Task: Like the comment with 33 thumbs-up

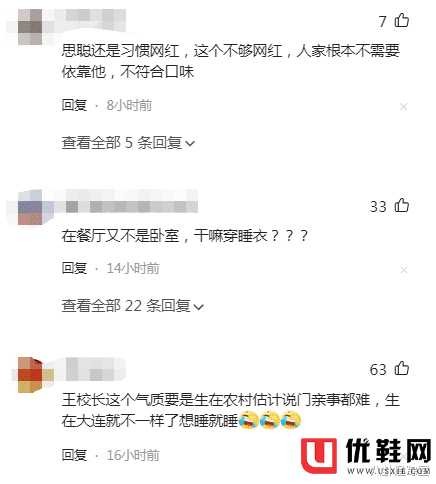Action: click(402, 205)
